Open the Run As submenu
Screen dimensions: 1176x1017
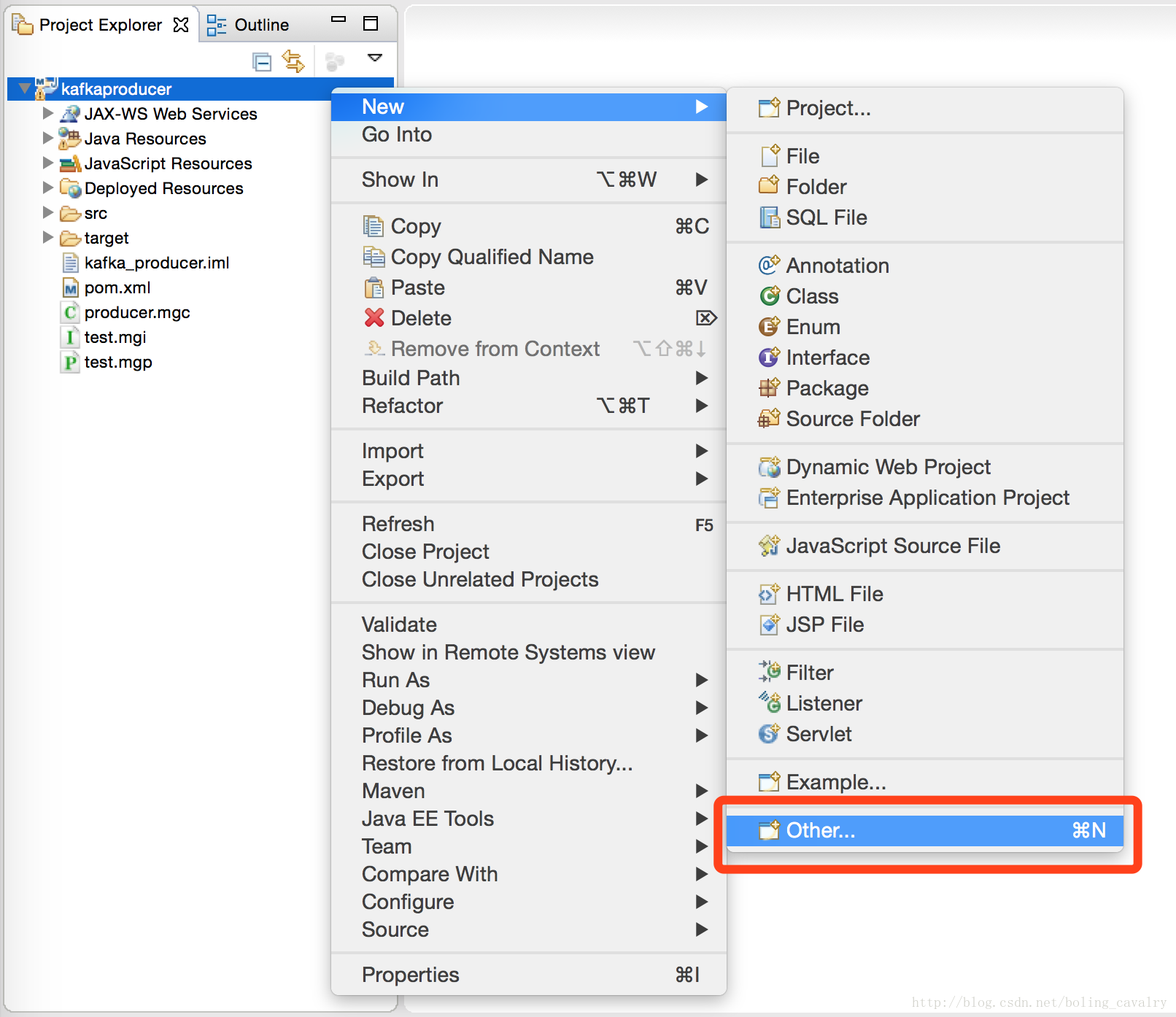[x=529, y=680]
